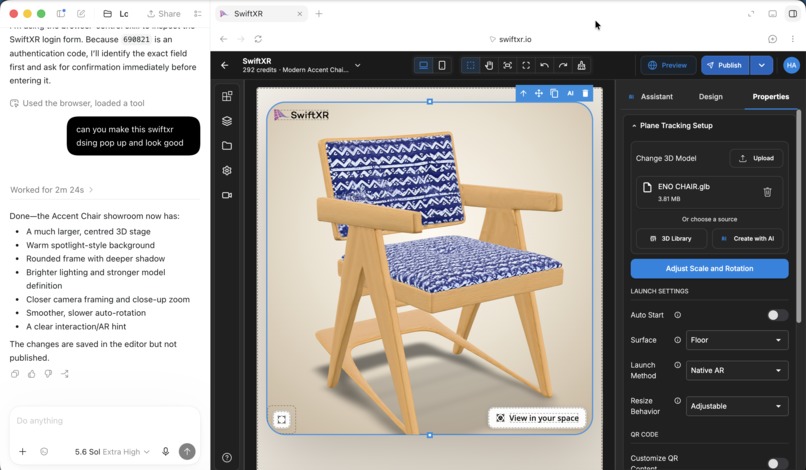Open settings gear in left sidebar
The height and width of the screenshot is (470, 806).
coord(227,170)
